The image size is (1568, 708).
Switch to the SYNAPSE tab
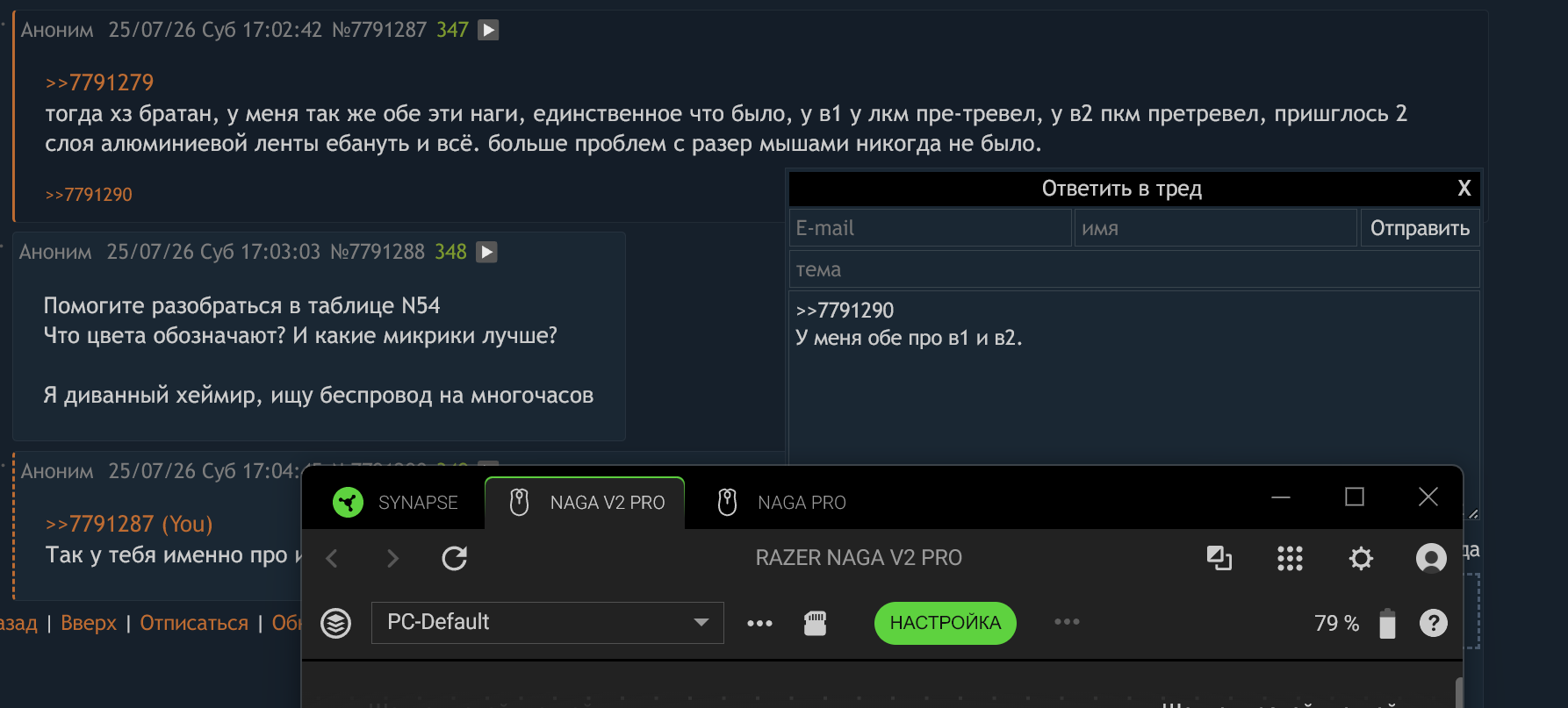click(x=395, y=503)
